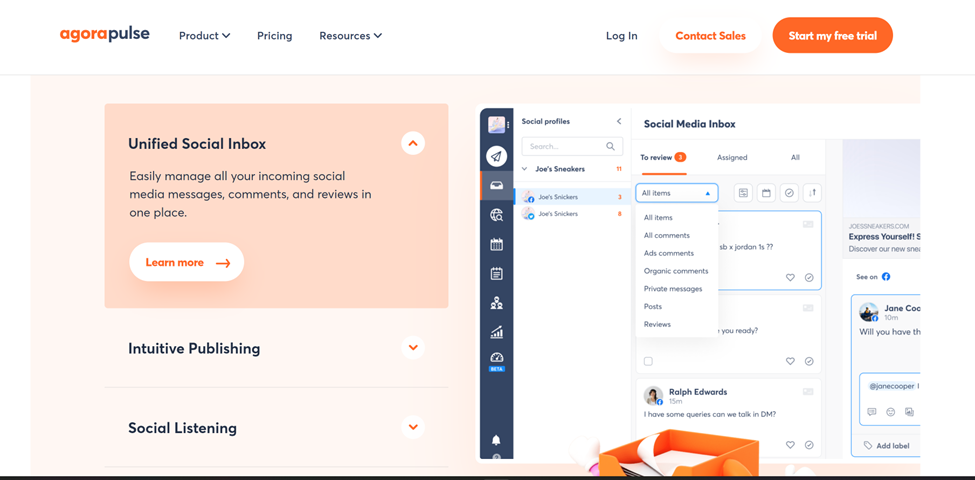Click the 'Express Yourself!' ad headline

(884, 237)
